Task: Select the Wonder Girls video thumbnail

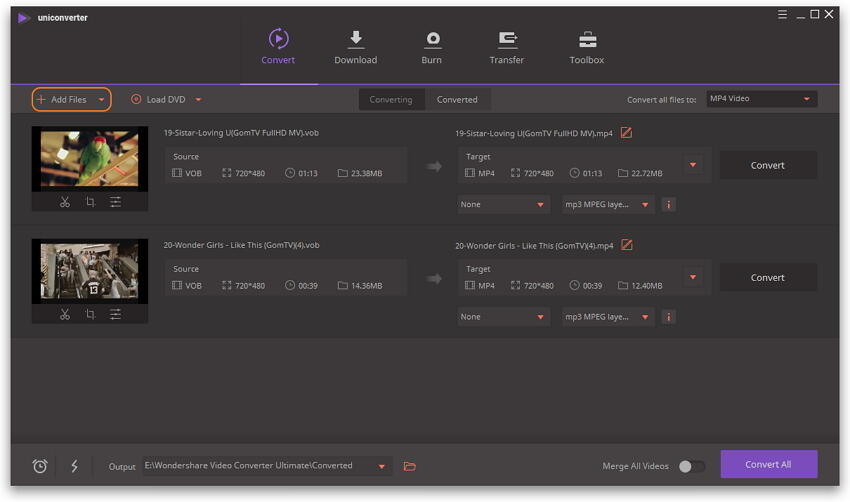Action: tap(89, 271)
